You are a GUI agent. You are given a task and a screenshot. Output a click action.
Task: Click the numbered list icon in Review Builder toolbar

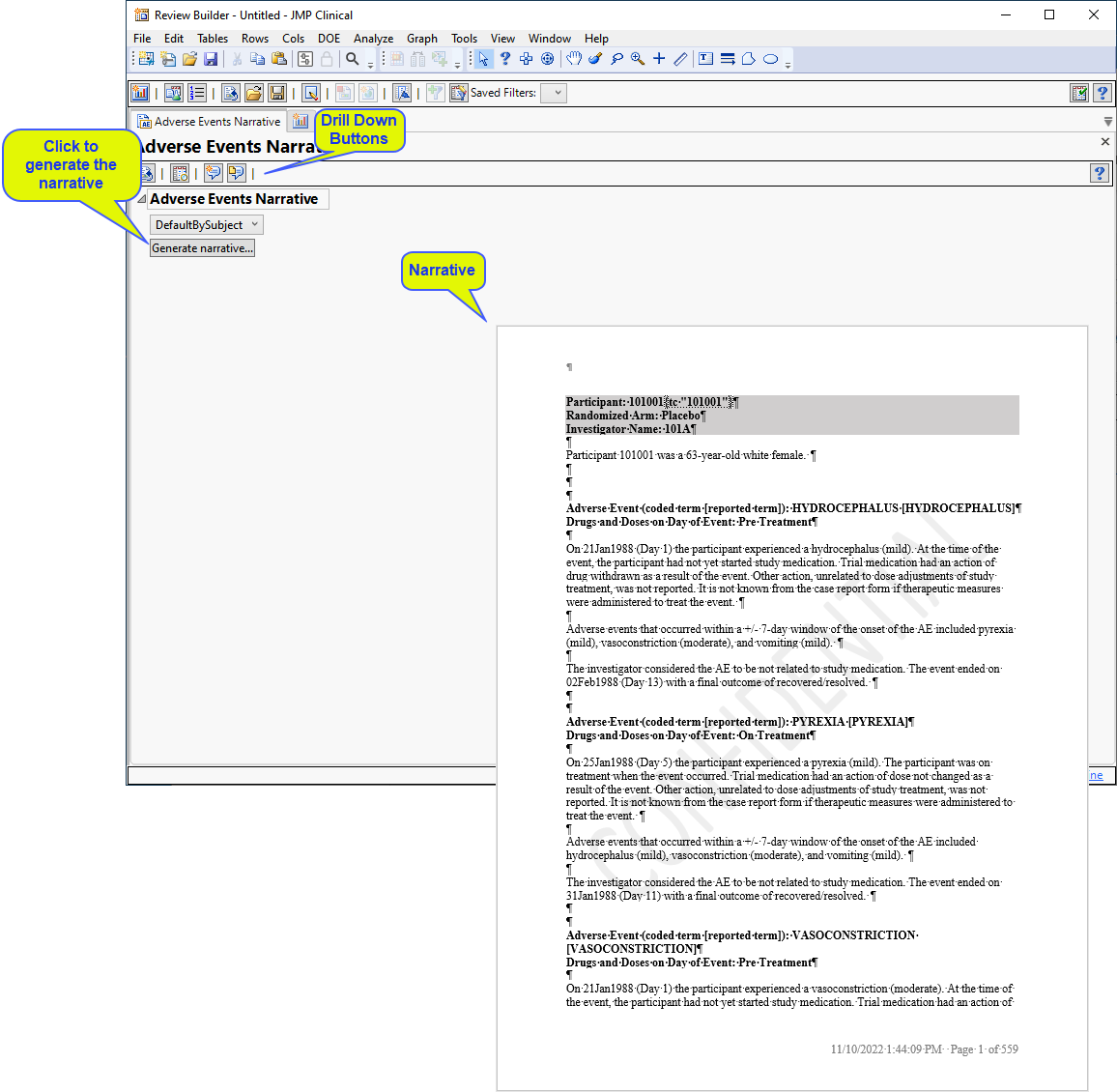pyautogui.click(x=197, y=93)
